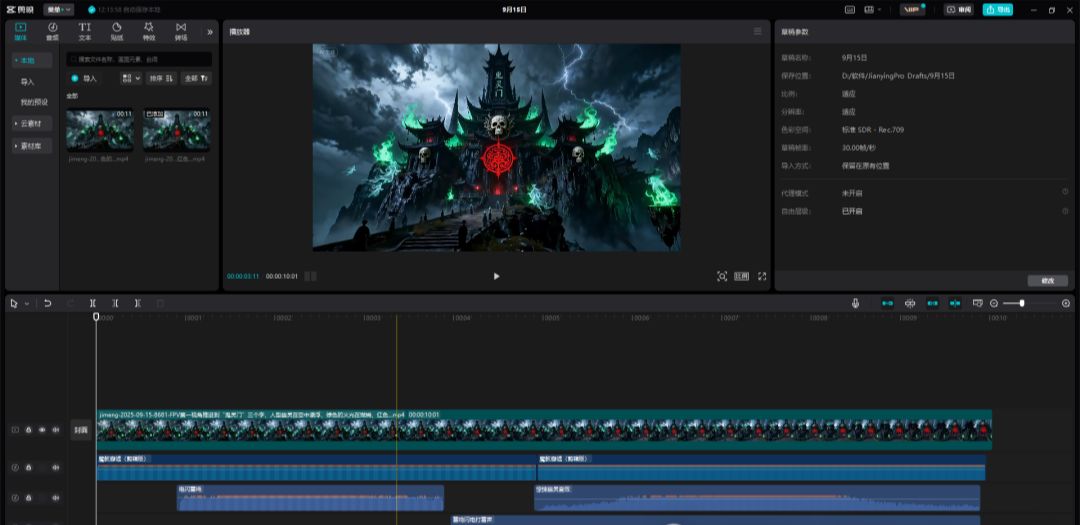Image resolution: width=1080 pixels, height=525 pixels.
Task: Expand the 素材库 section in sidebar
Action: pos(31,146)
